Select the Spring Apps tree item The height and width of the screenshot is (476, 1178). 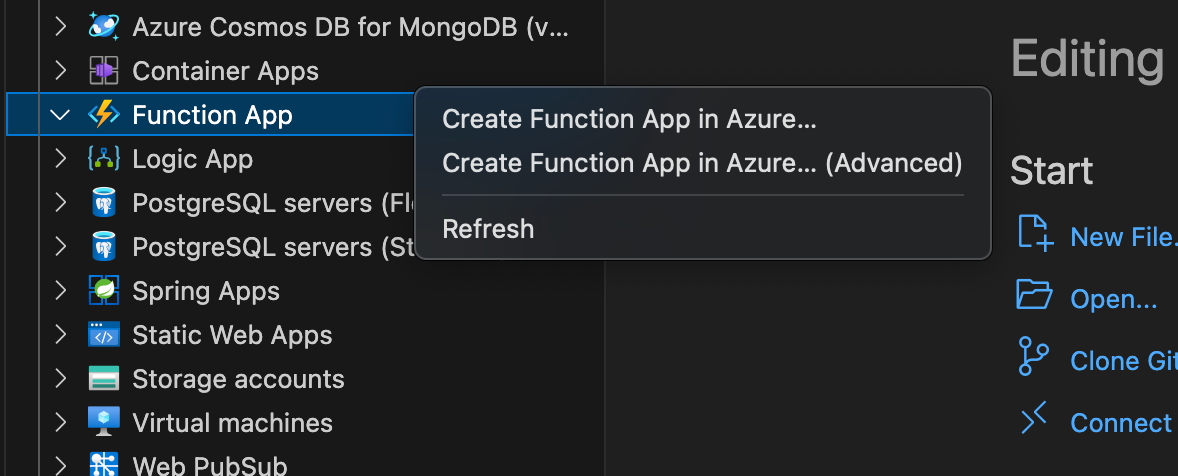click(206, 291)
